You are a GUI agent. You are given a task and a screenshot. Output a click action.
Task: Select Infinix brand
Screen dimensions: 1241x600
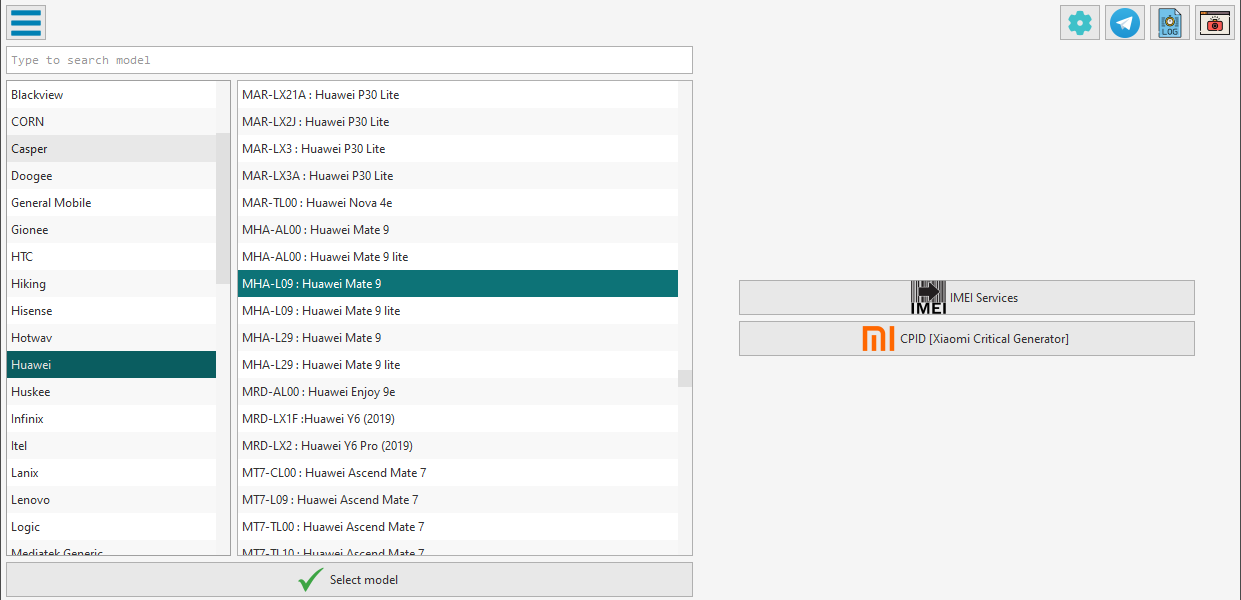tap(111, 419)
